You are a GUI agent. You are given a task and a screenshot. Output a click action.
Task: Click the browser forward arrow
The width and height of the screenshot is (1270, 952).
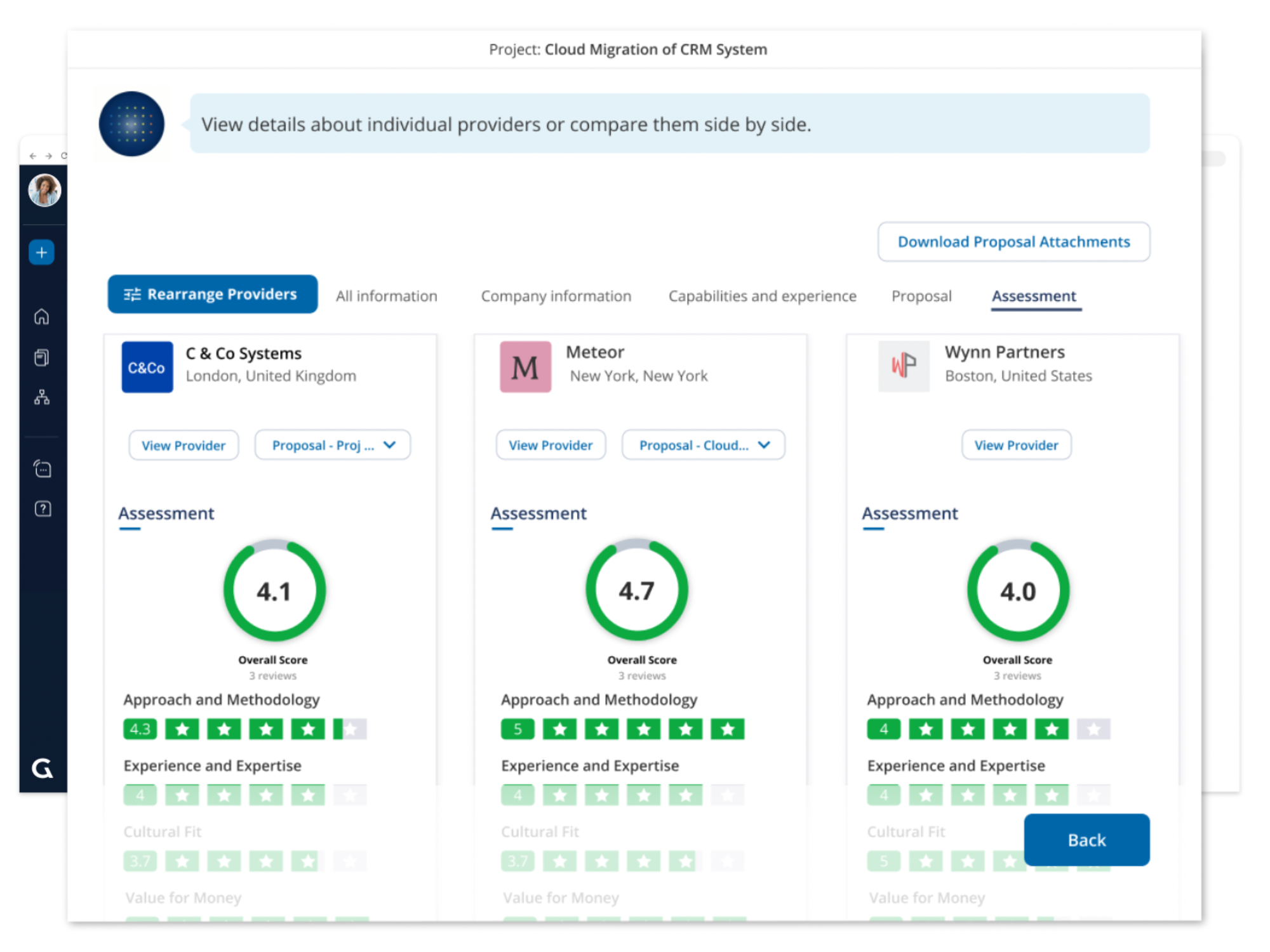[48, 156]
